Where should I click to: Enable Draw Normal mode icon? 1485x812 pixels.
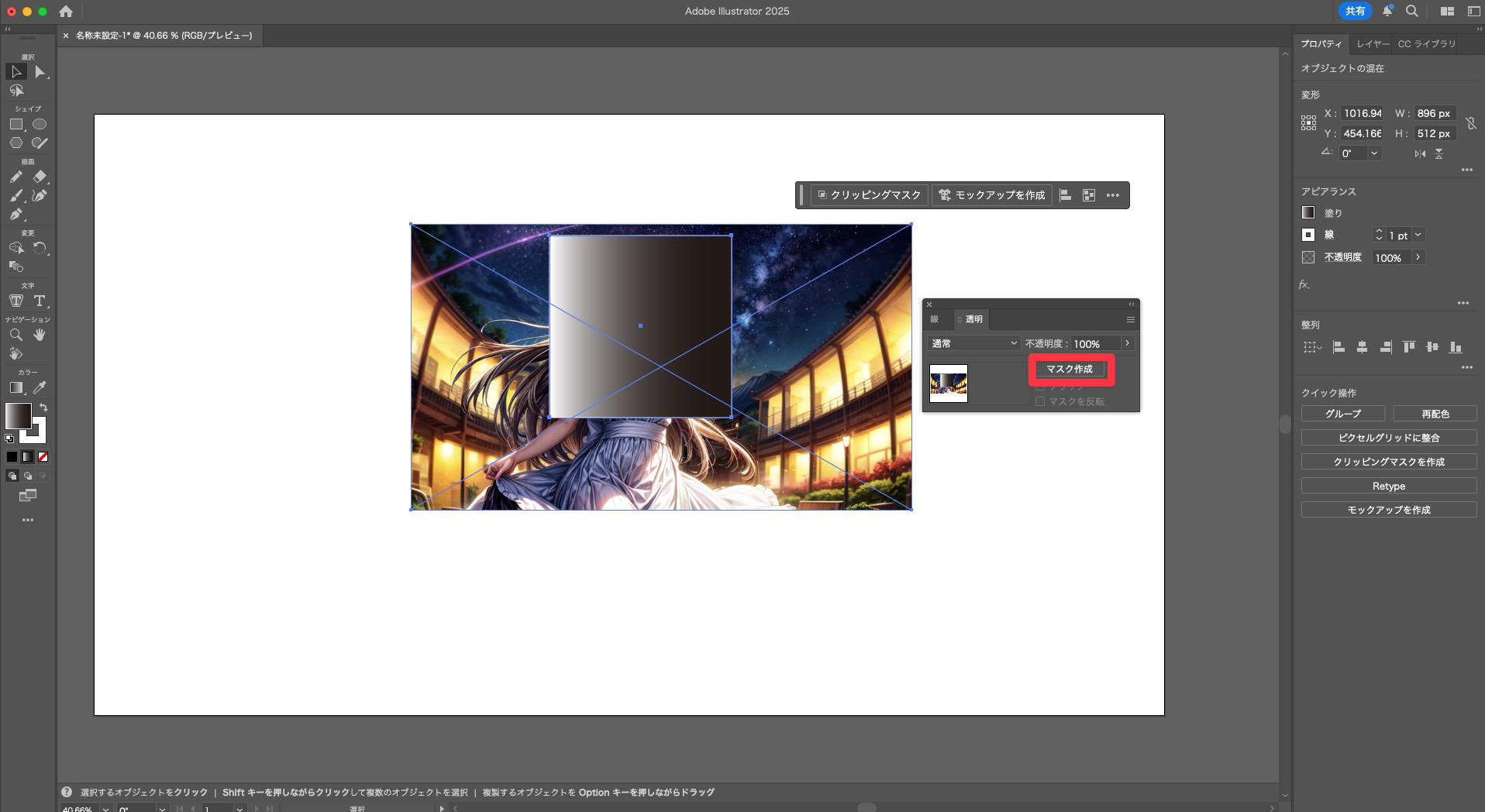[12, 476]
